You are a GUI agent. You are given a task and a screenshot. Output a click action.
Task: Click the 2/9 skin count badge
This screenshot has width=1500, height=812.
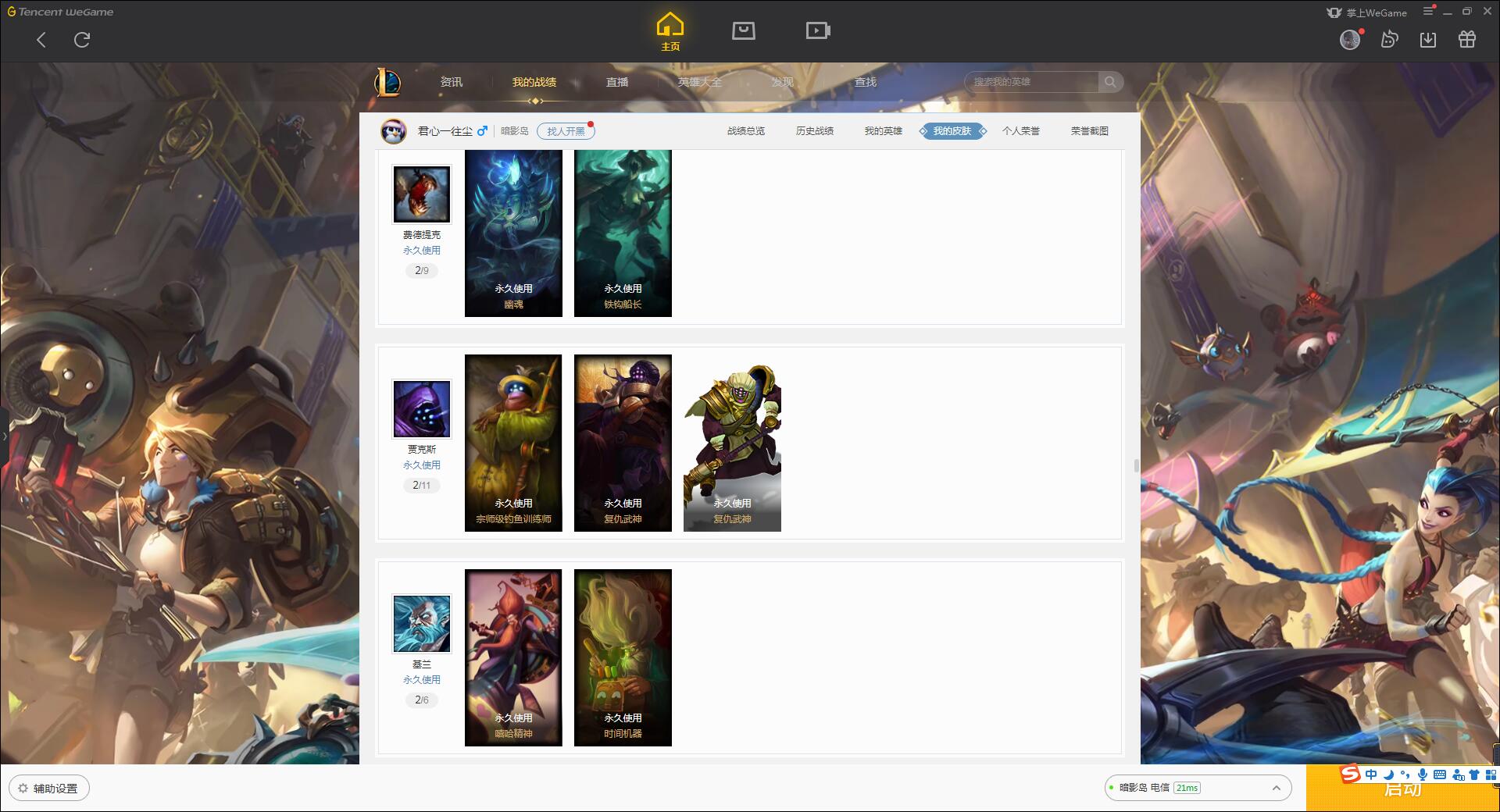pyautogui.click(x=422, y=270)
